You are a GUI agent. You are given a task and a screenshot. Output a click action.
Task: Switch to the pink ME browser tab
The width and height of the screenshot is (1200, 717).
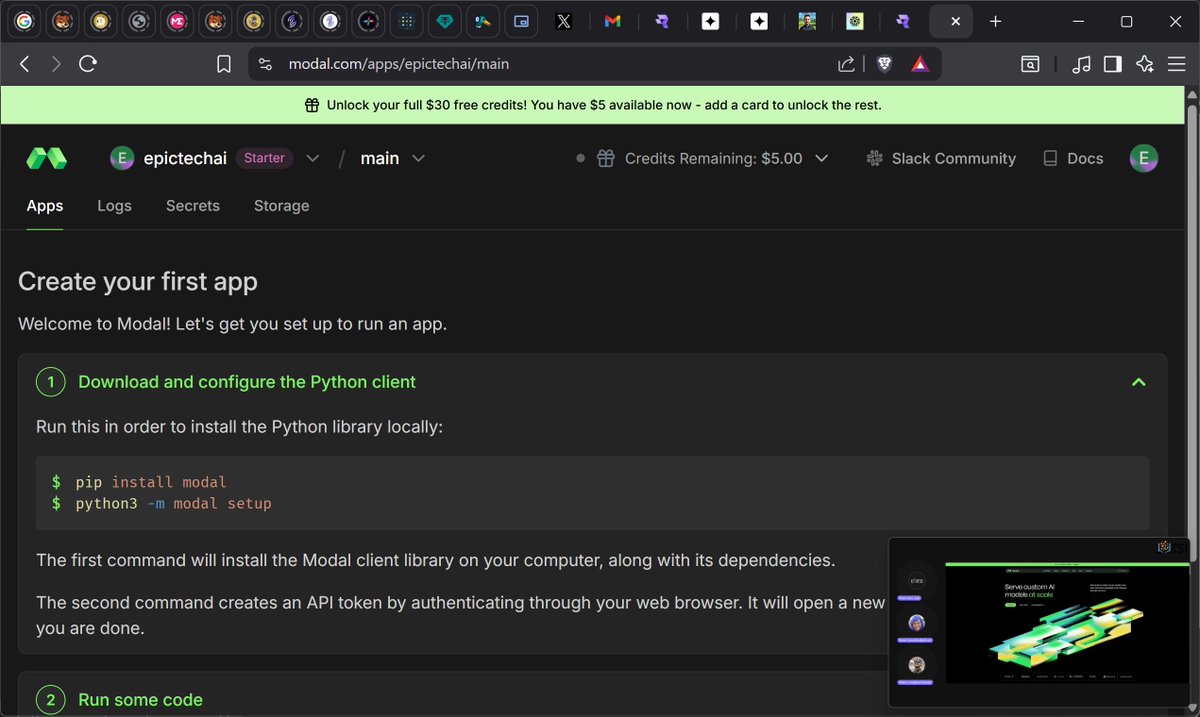point(177,21)
